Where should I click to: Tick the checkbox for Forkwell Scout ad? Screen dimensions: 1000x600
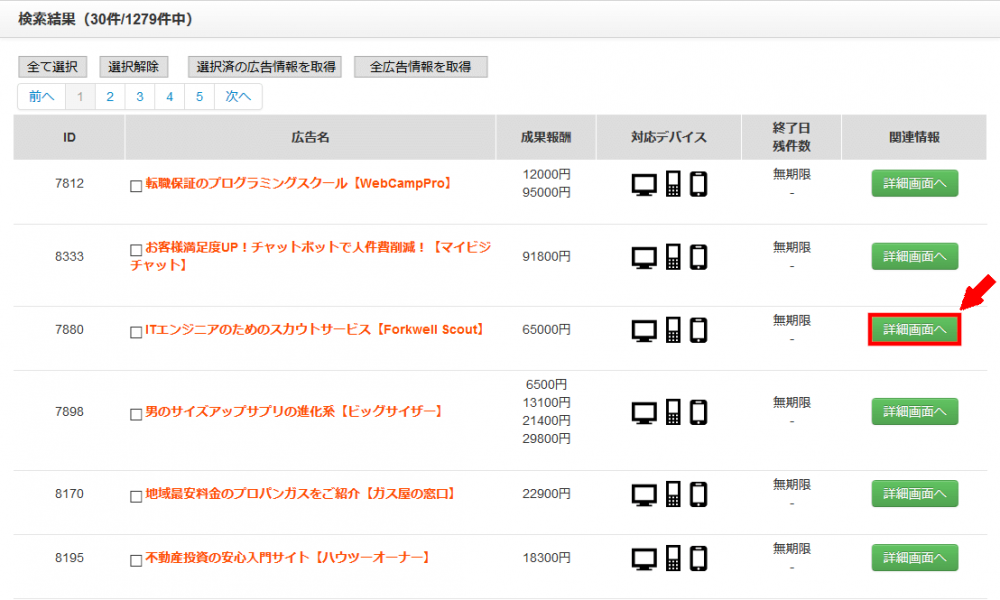click(136, 332)
